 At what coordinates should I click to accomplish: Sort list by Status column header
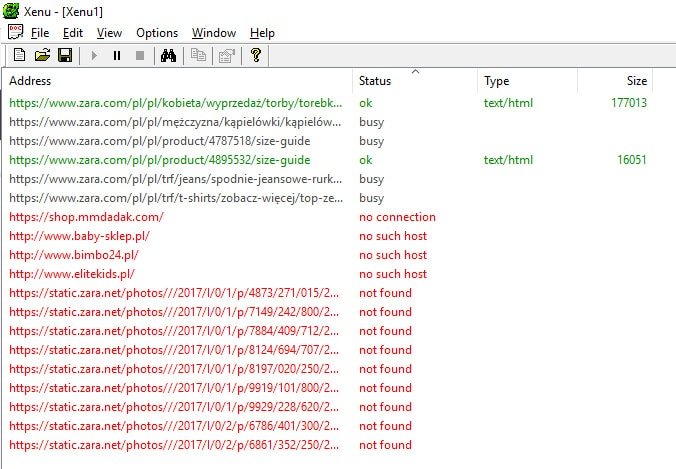pyautogui.click(x=376, y=81)
